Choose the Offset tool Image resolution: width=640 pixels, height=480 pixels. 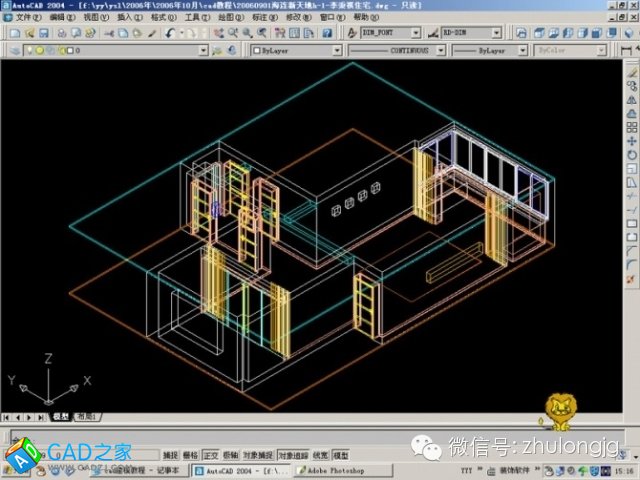[x=632, y=113]
